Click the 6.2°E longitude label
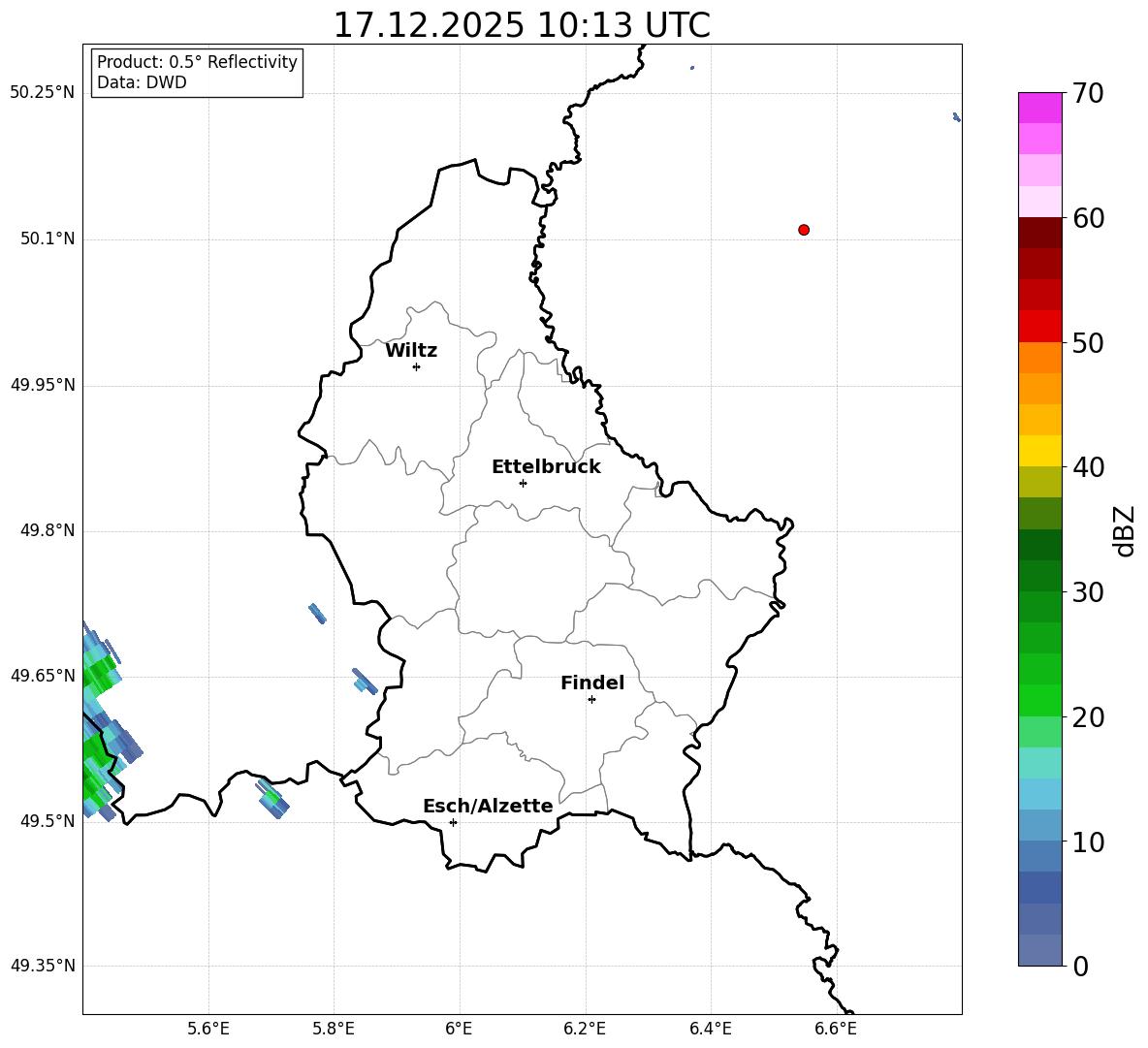Viewport: 1148px width, 1048px height. (x=585, y=1029)
